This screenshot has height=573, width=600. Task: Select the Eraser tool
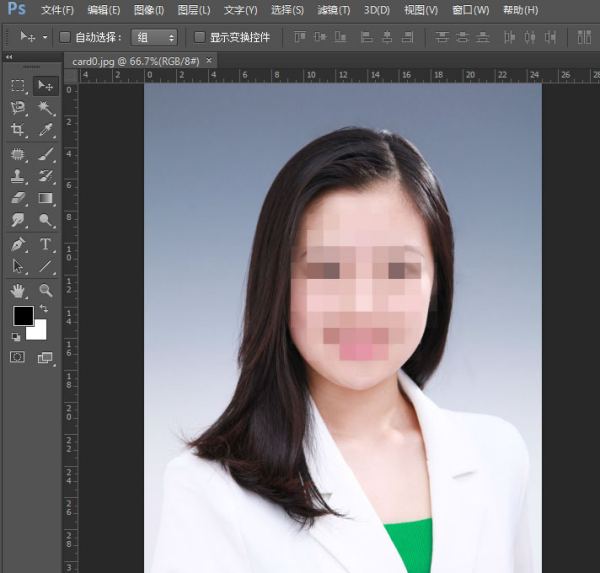pyautogui.click(x=18, y=198)
